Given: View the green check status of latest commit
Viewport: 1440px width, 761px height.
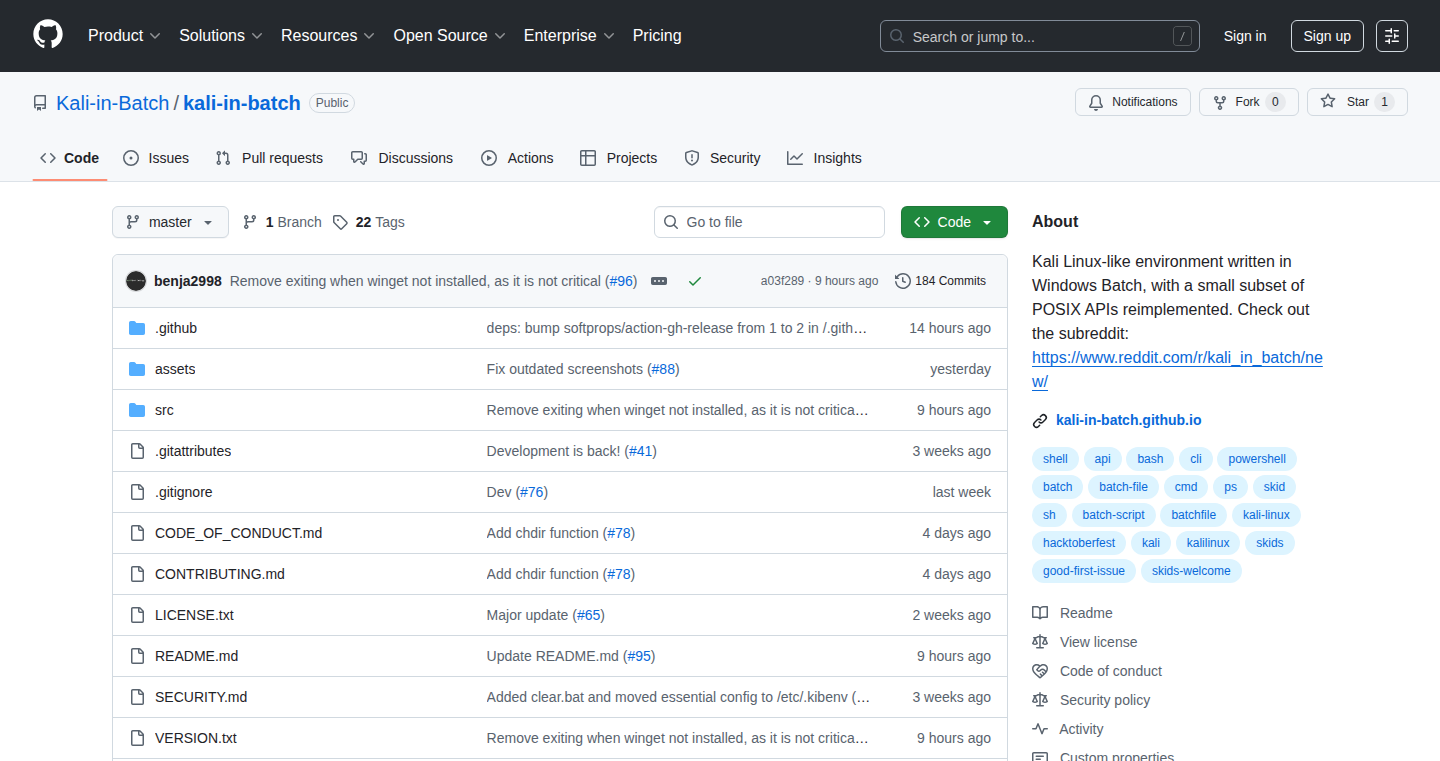Looking at the screenshot, I should (x=695, y=281).
